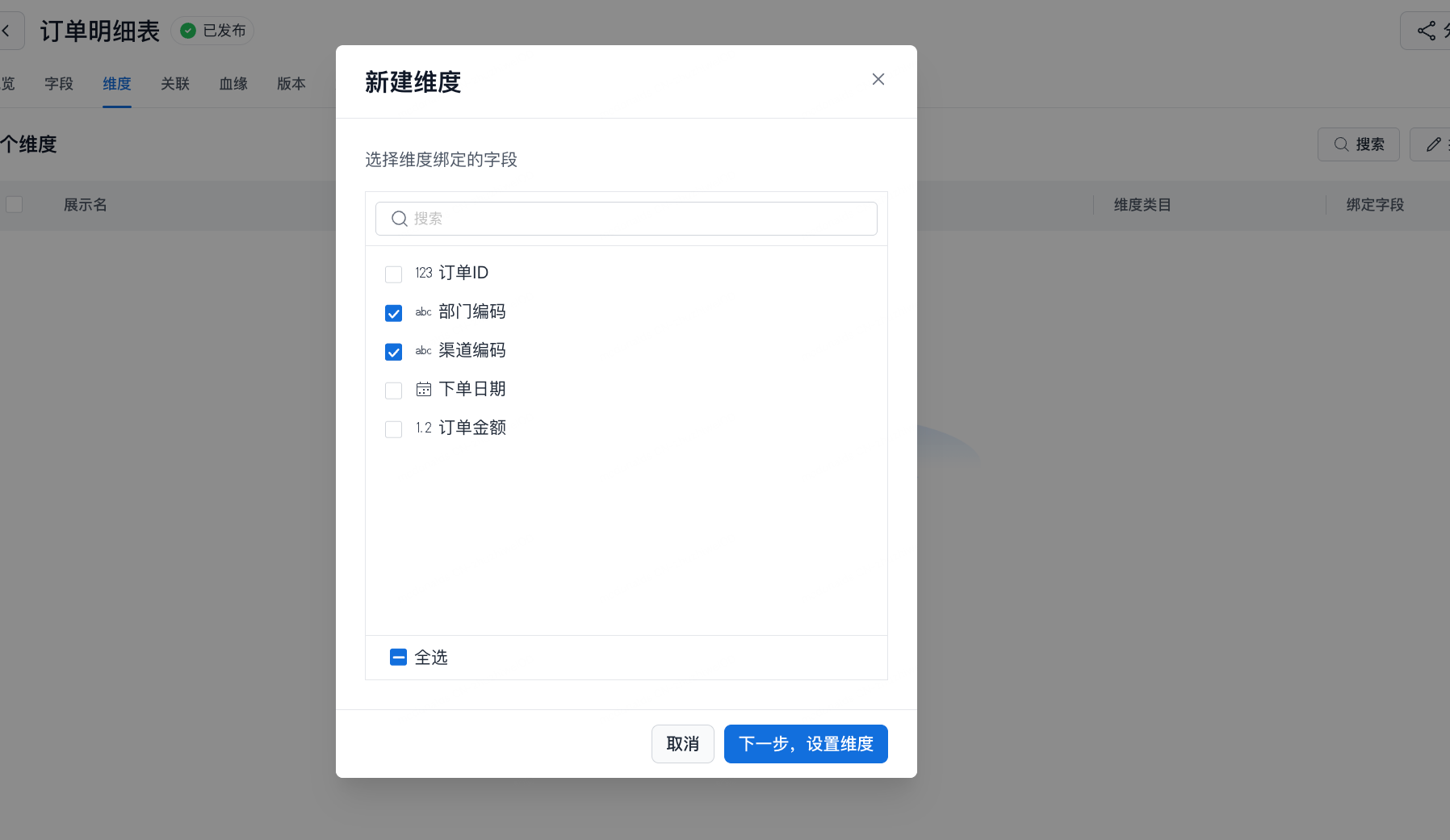Screen dimensions: 1450x840
Task: Click the share icon at top right
Action: [x=1427, y=31]
